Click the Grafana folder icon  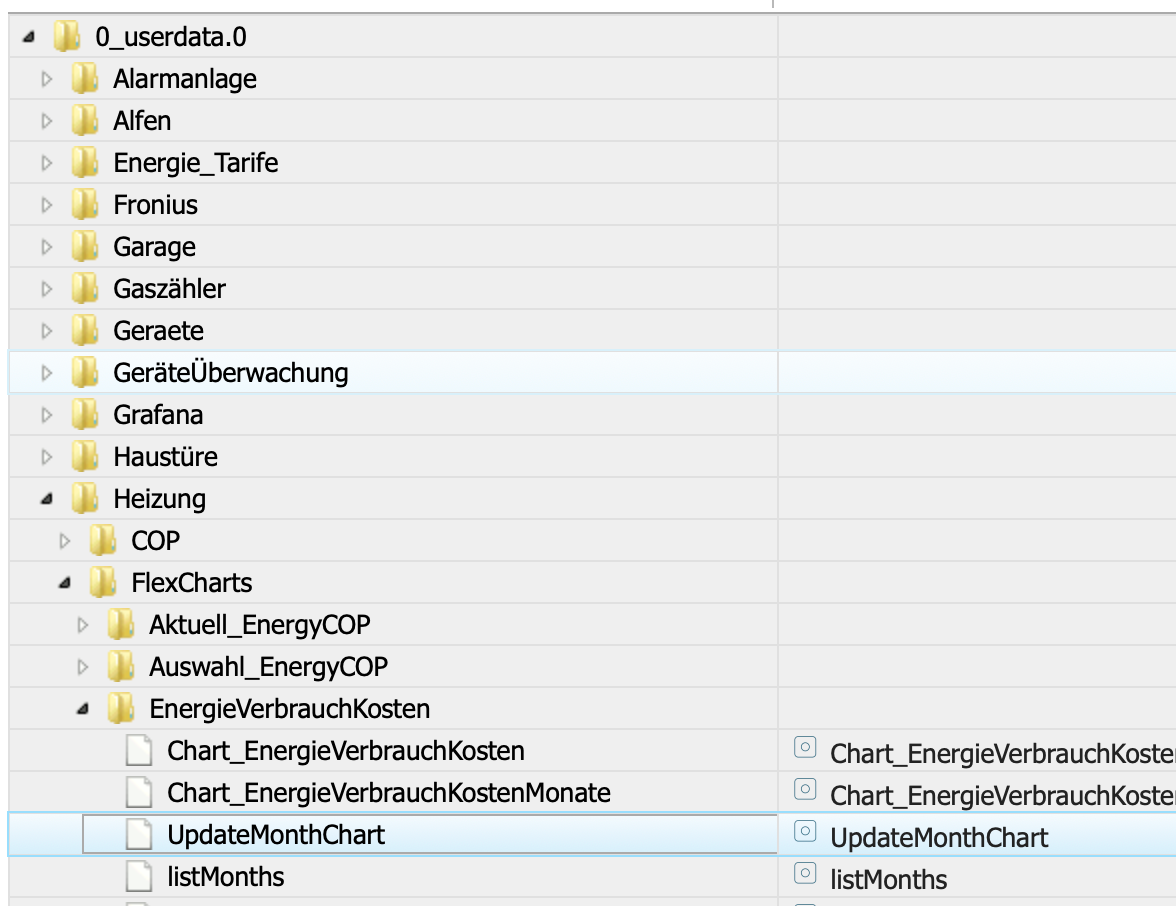point(85,415)
